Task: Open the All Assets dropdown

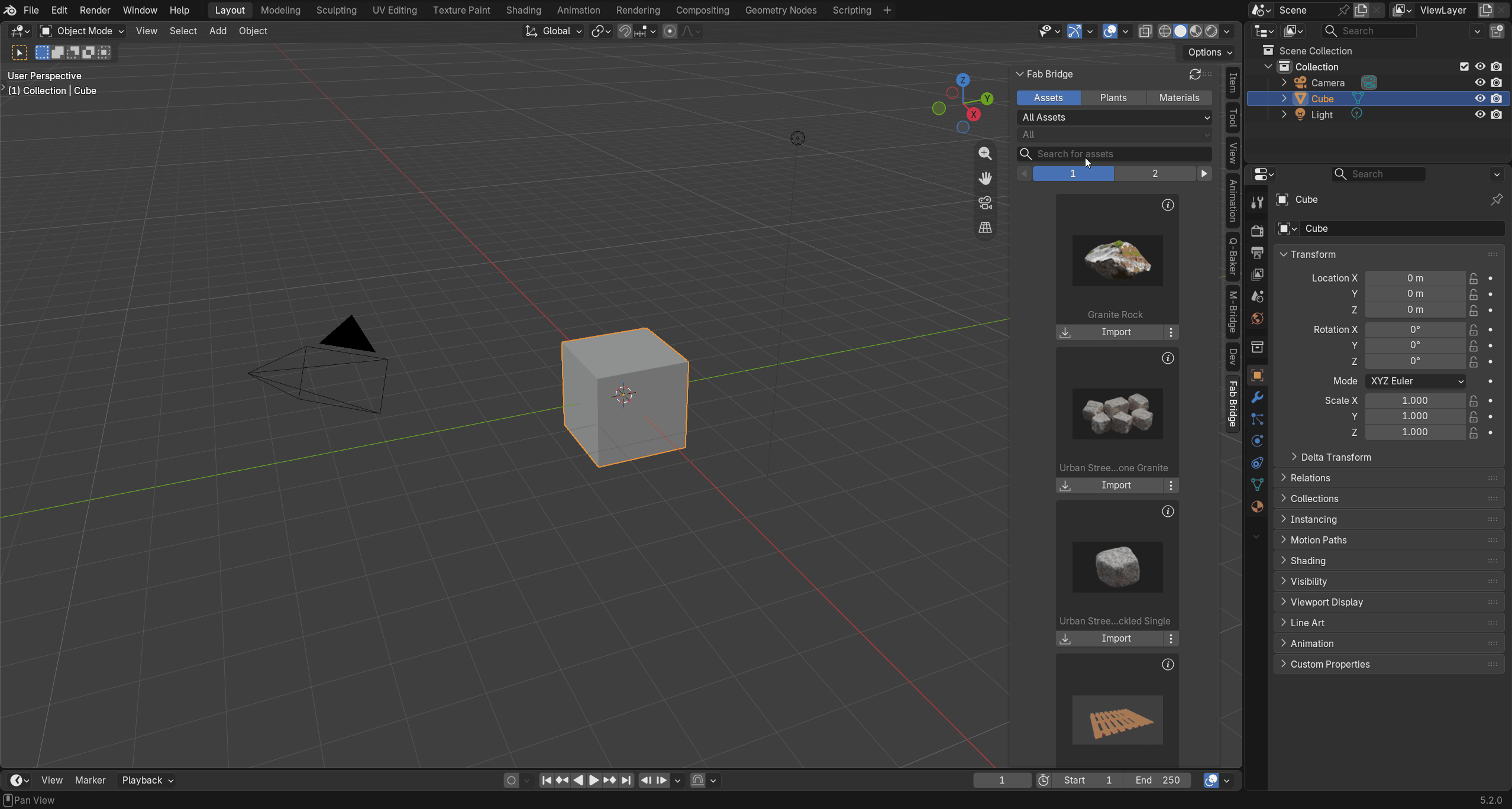Action: 1114,118
